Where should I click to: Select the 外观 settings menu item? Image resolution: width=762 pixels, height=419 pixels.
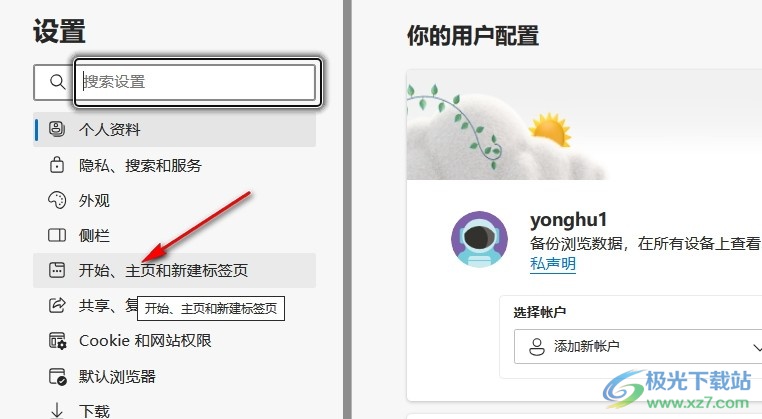174,200
